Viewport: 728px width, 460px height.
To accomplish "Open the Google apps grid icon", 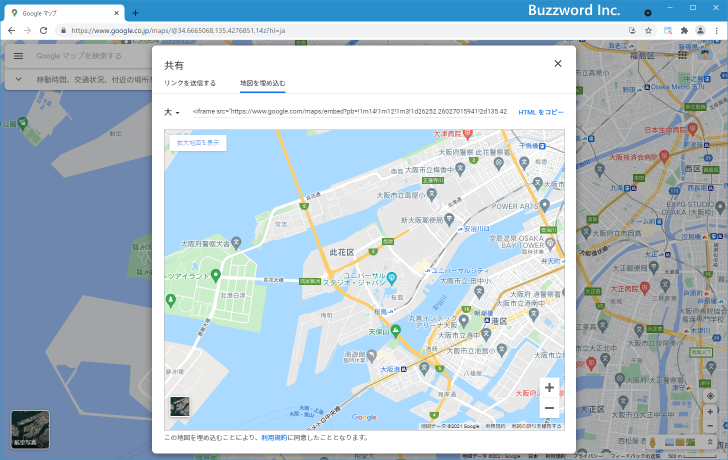I will 682,55.
